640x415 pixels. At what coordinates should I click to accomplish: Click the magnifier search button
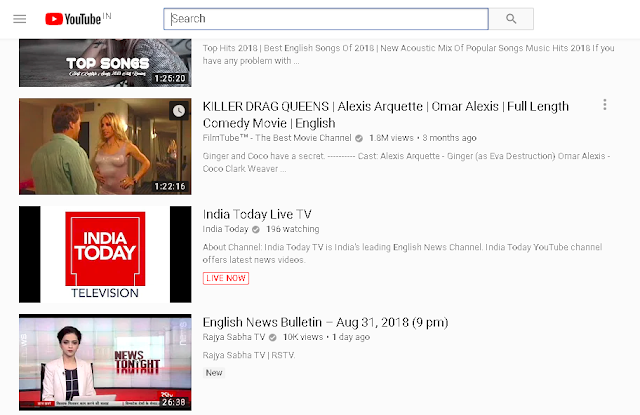click(x=511, y=19)
